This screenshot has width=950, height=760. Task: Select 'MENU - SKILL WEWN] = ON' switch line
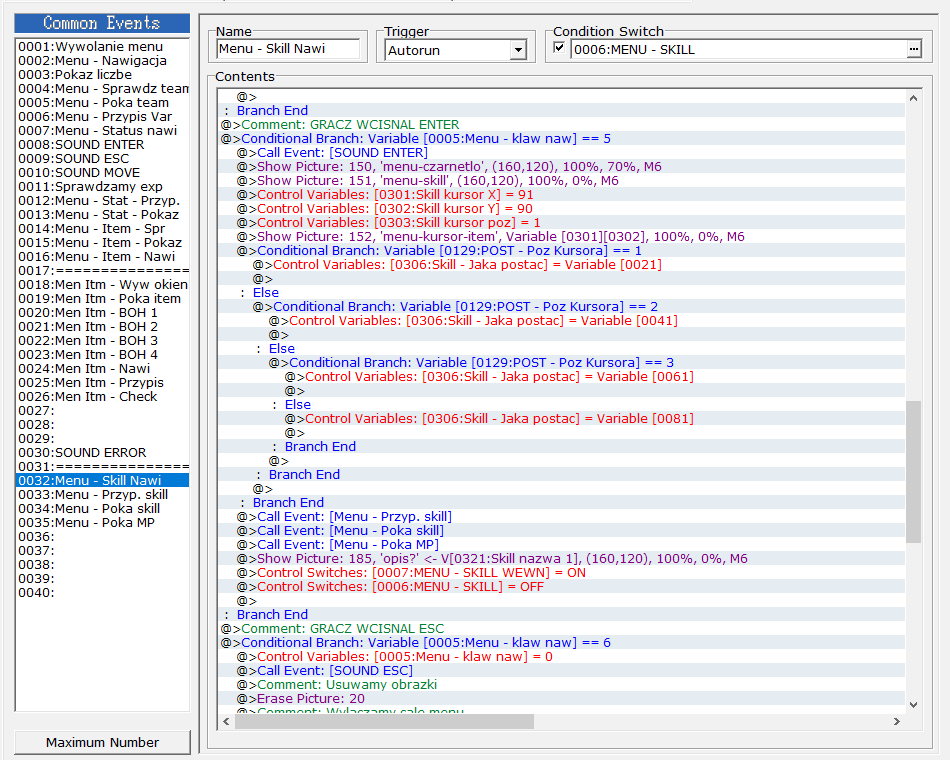pyautogui.click(x=562, y=573)
